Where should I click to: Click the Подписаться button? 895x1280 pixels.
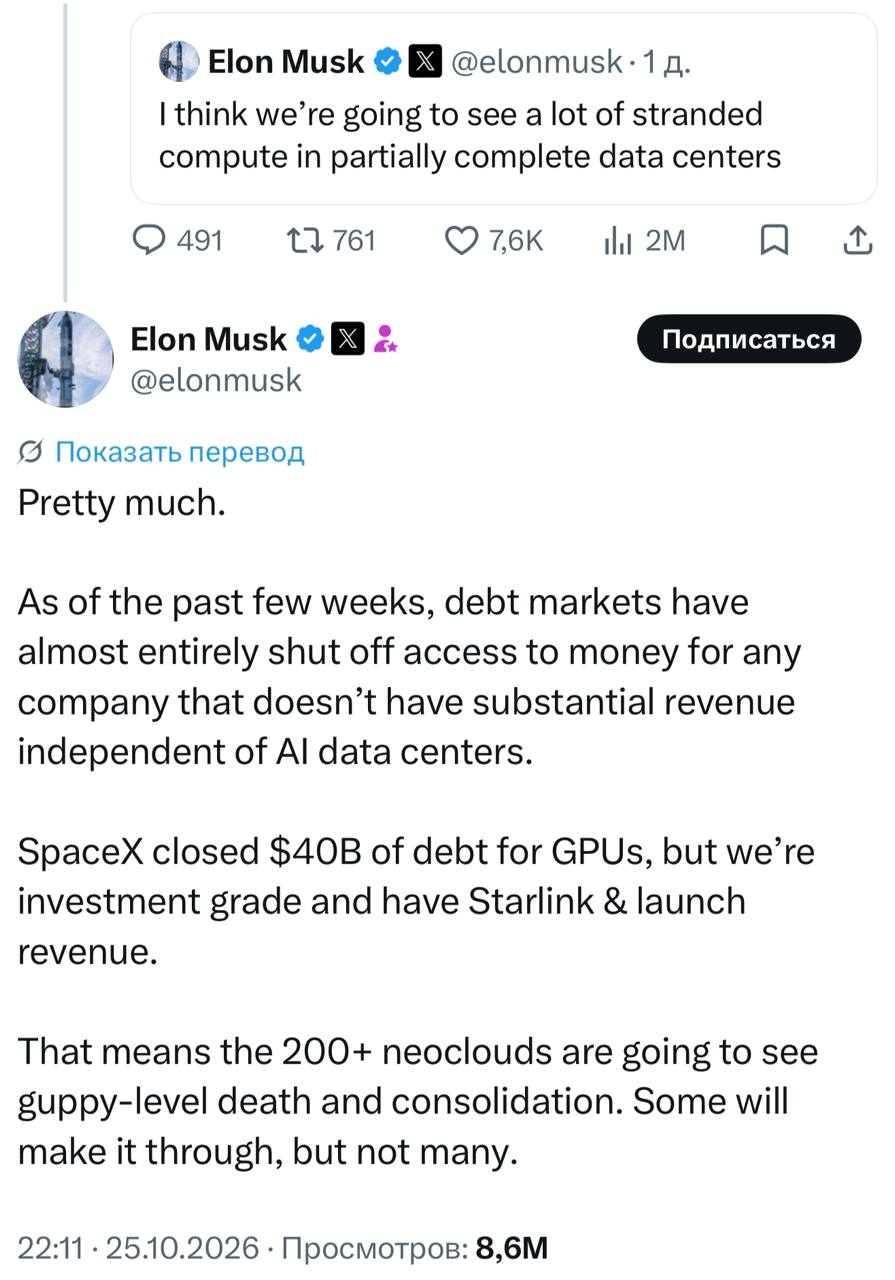(x=748, y=339)
